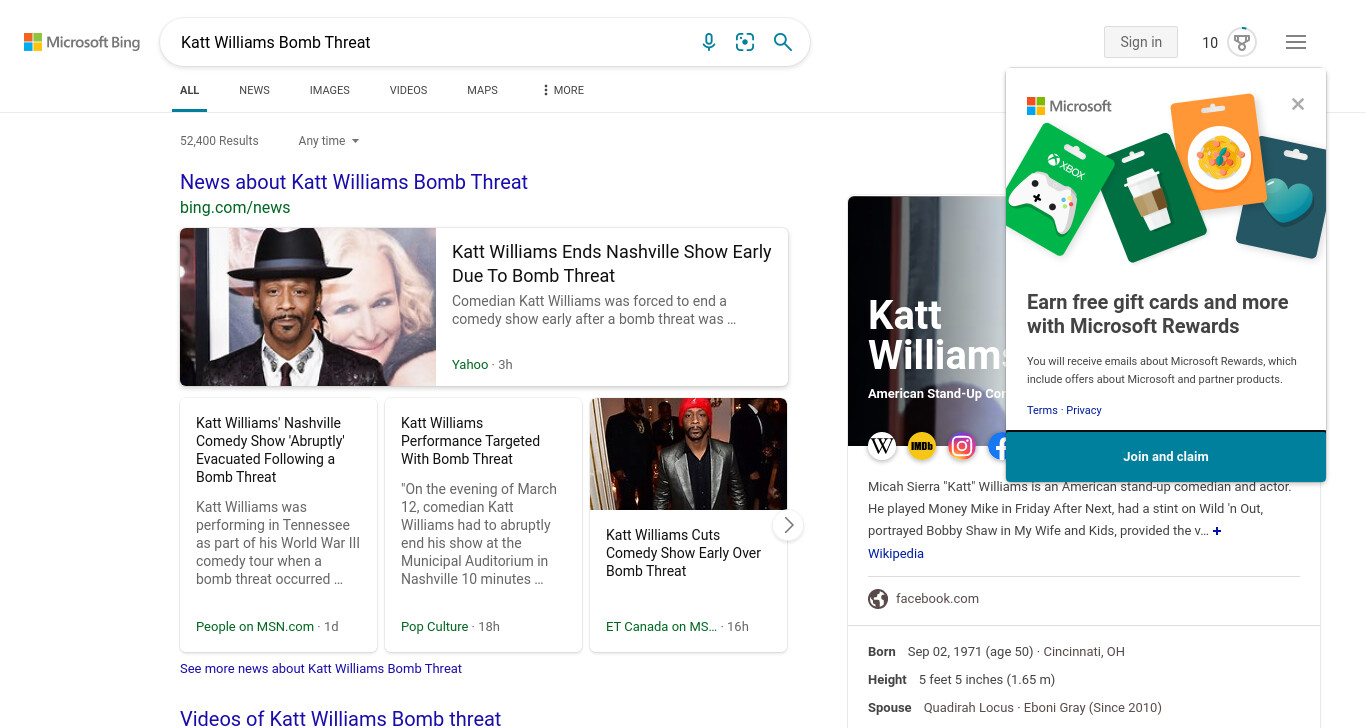Open facebook.com link in knowledge panel
Image resolution: width=1366 pixels, height=728 pixels.
click(x=937, y=599)
